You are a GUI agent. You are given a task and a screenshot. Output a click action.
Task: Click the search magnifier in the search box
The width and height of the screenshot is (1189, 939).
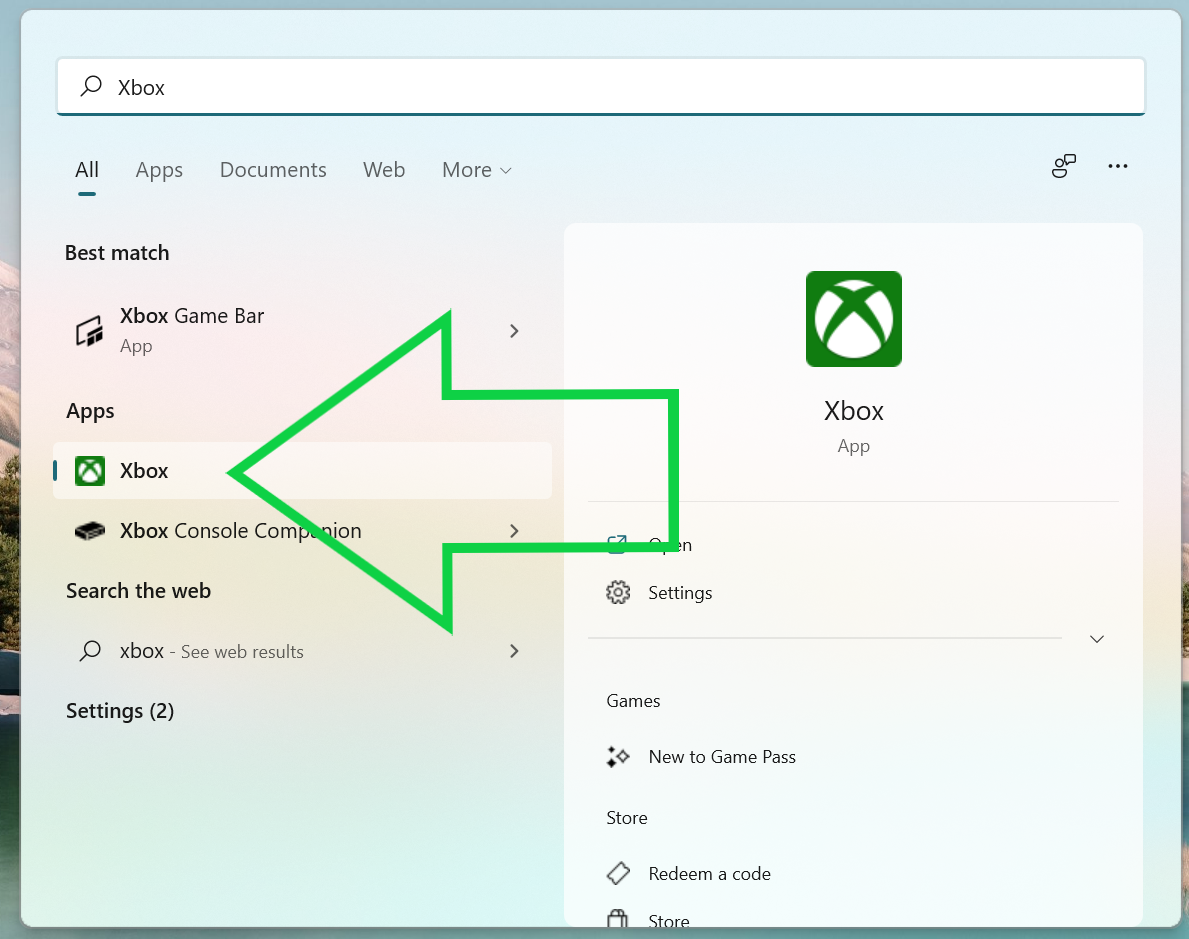click(89, 87)
